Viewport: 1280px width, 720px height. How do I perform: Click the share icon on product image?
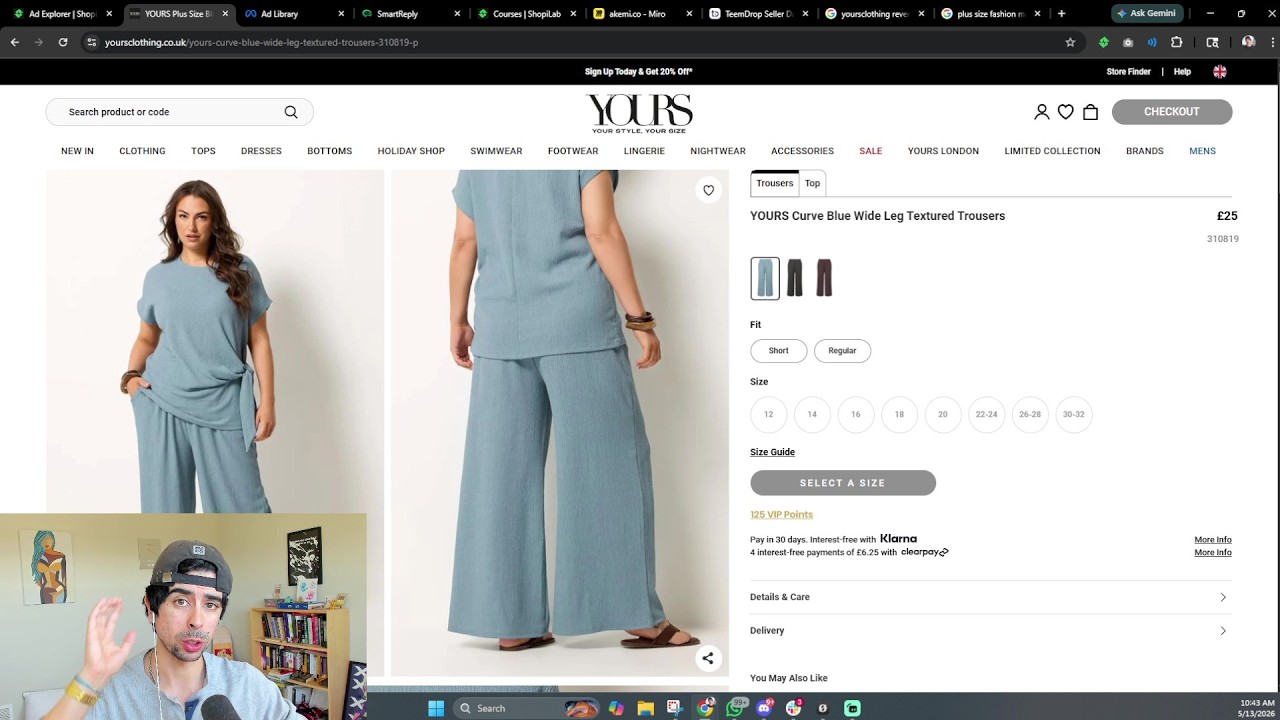[x=708, y=658]
